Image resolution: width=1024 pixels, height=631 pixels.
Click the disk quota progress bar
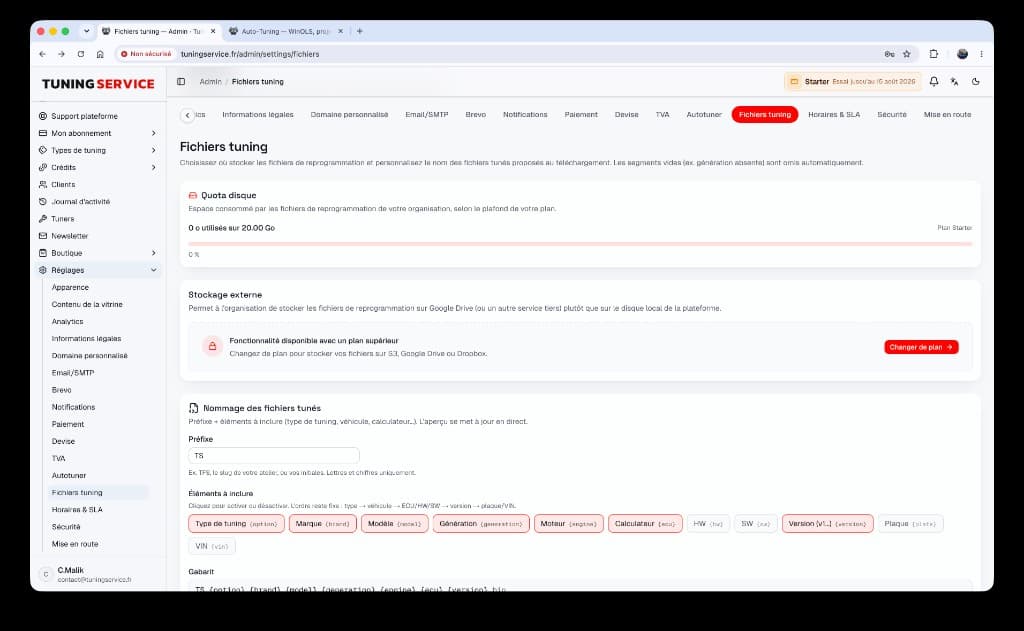(x=580, y=244)
